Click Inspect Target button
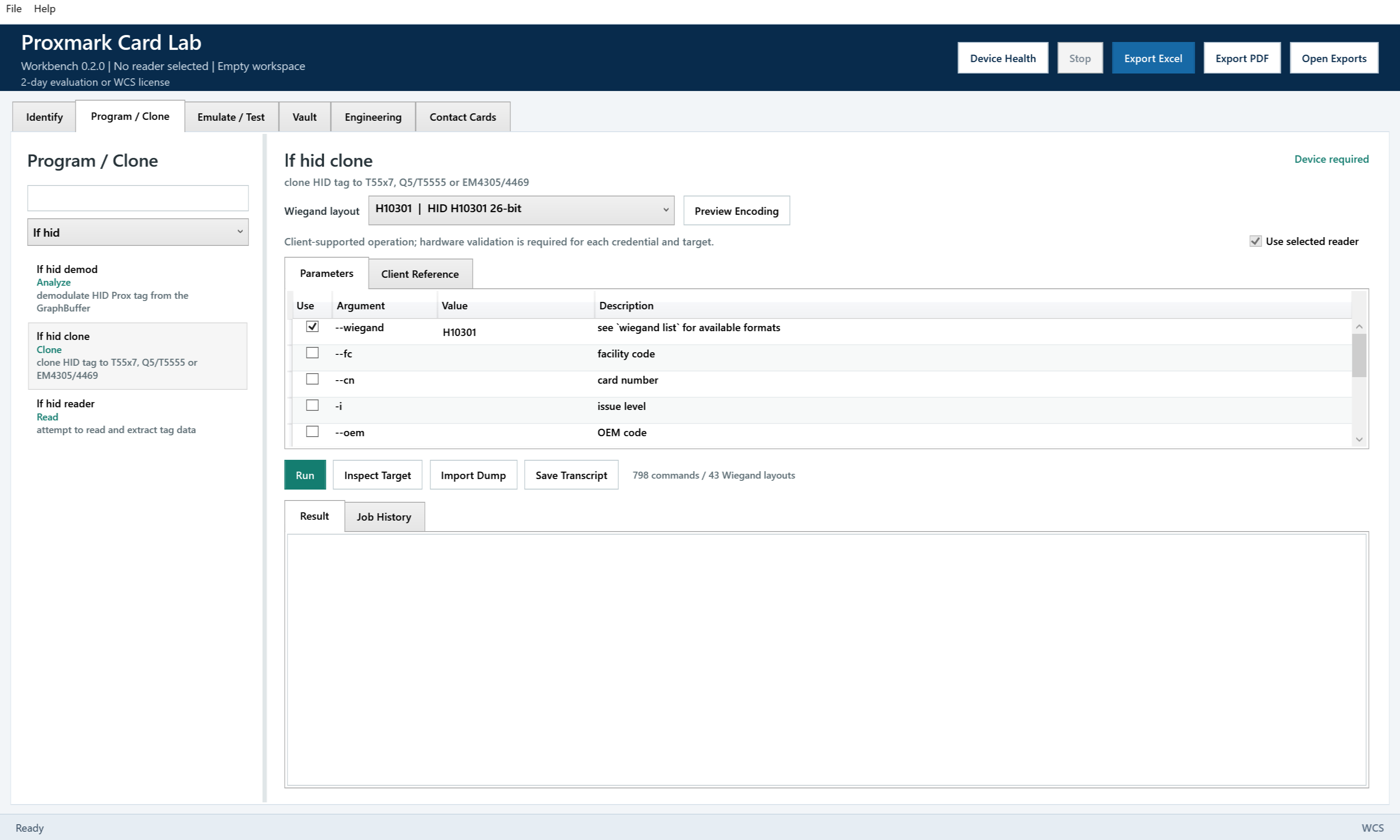 (x=378, y=475)
